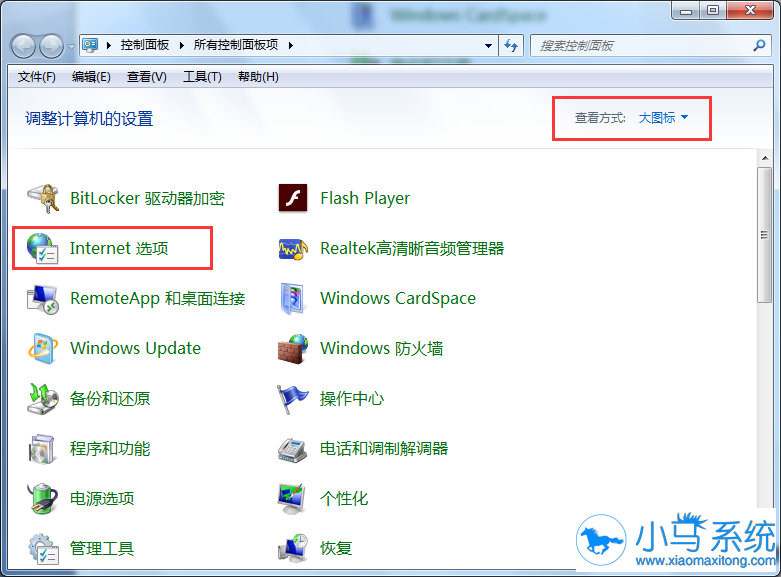Open the 电源选项 battery icon
Image resolution: width=781 pixels, height=577 pixels.
pos(42,498)
